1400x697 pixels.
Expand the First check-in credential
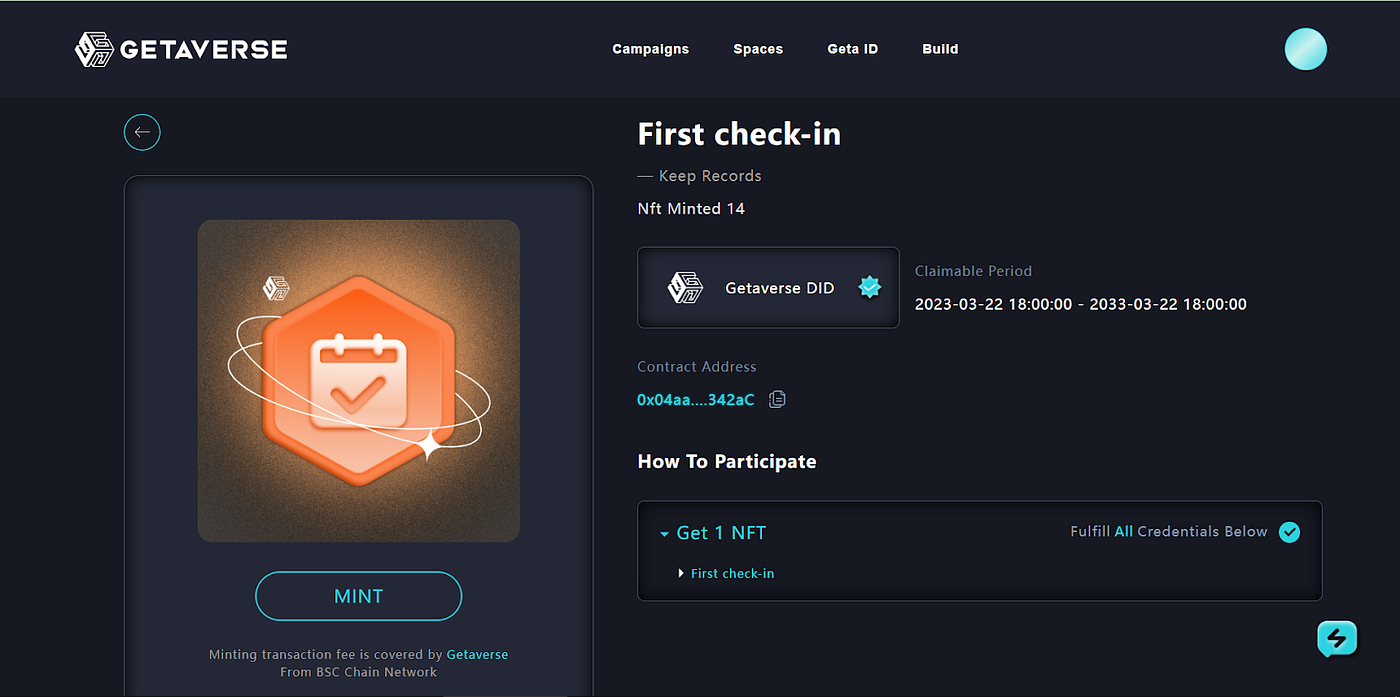(726, 574)
